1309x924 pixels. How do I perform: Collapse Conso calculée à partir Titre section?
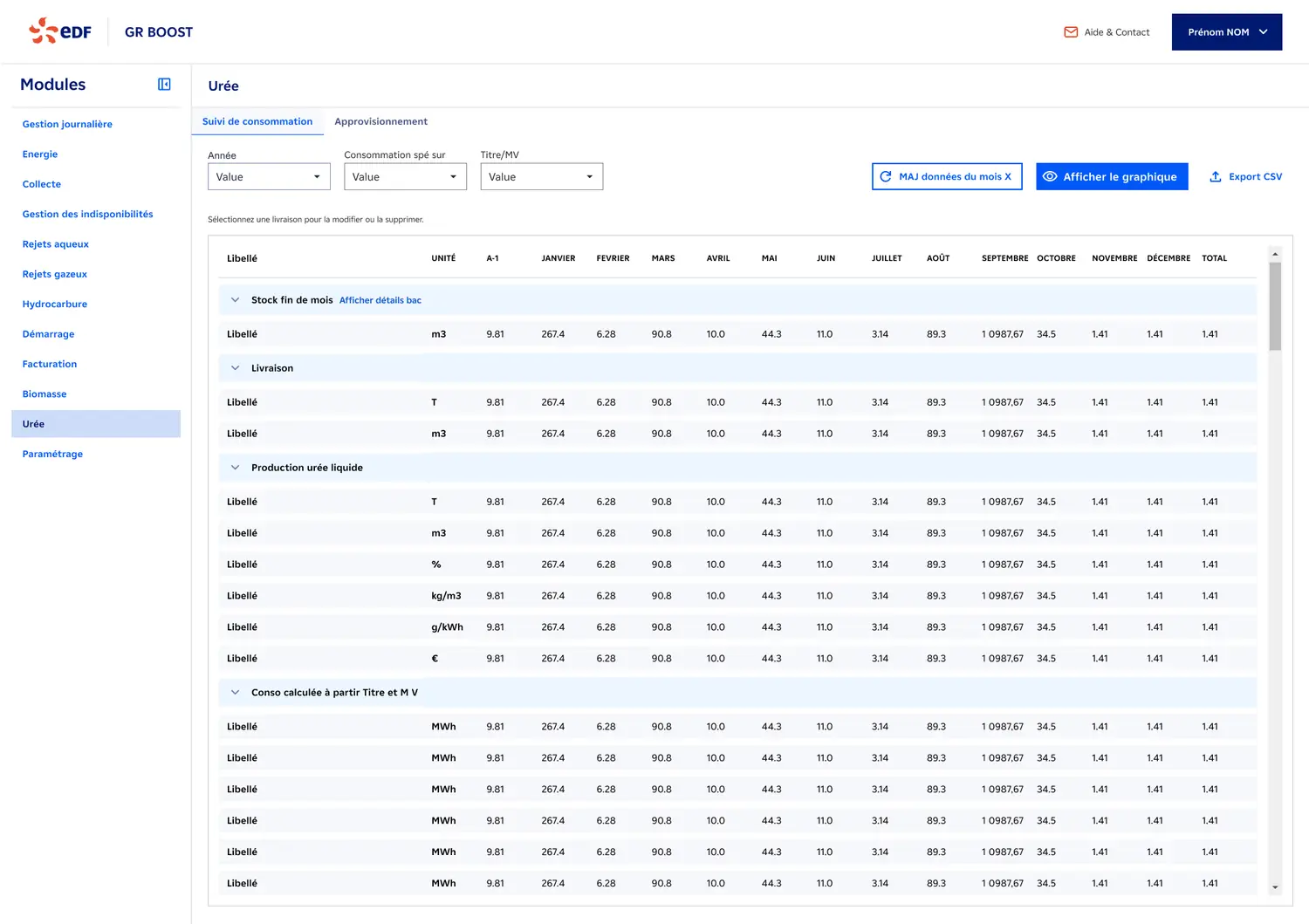pos(235,693)
